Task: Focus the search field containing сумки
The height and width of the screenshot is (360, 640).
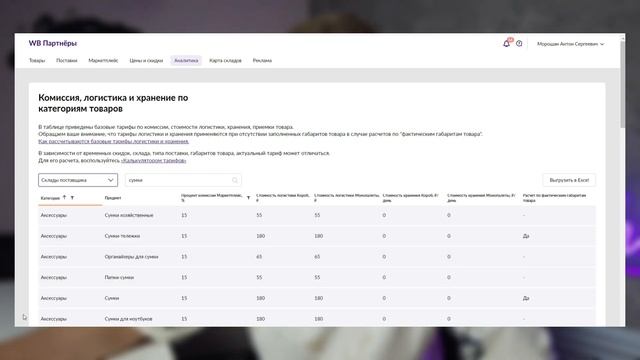Action: pyautogui.click(x=183, y=180)
